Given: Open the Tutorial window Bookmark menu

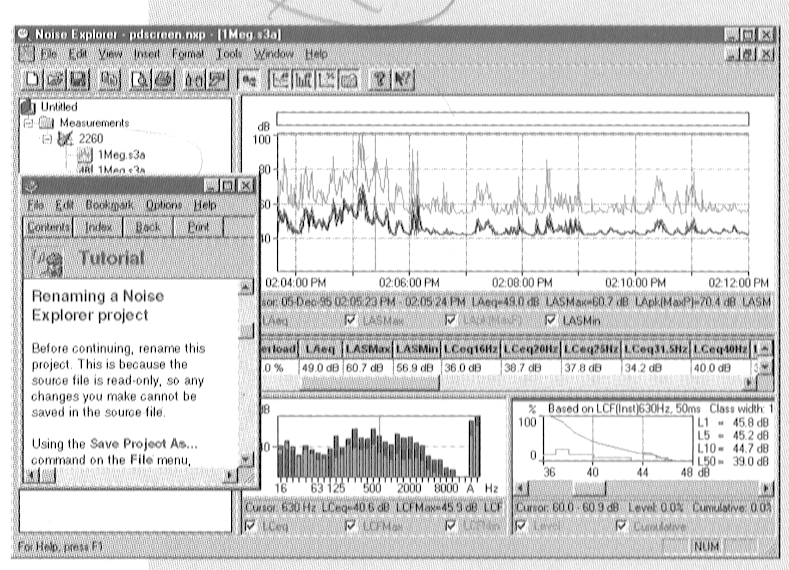Looking at the screenshot, I should 109,205.
